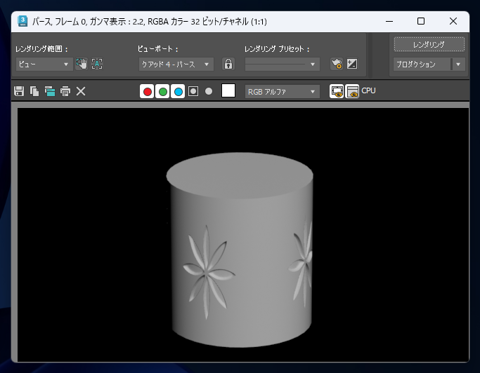Copy the rendered image to clipboard
480x373 pixels.
(34, 91)
